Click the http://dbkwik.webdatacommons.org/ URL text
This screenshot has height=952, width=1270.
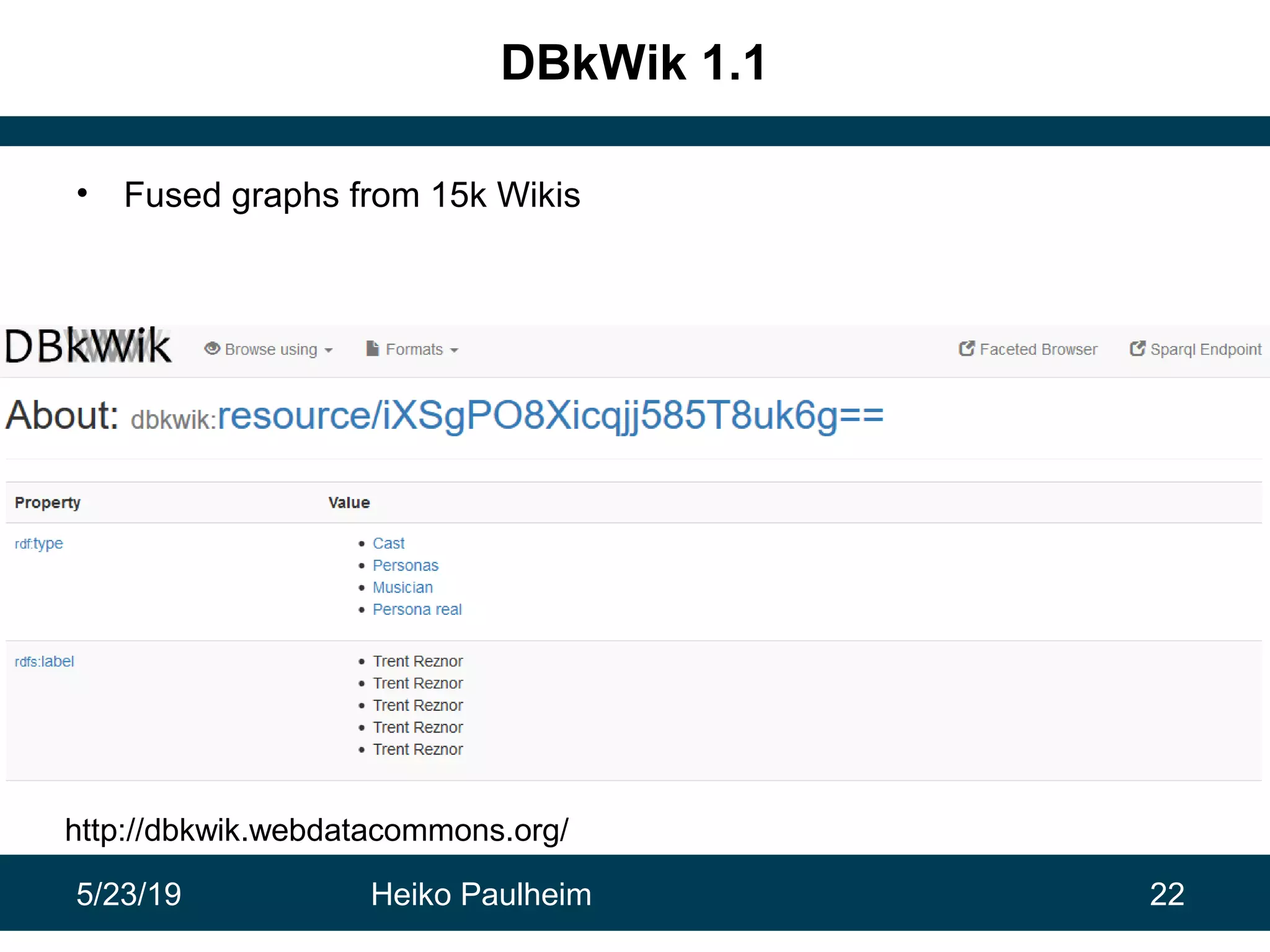click(317, 830)
